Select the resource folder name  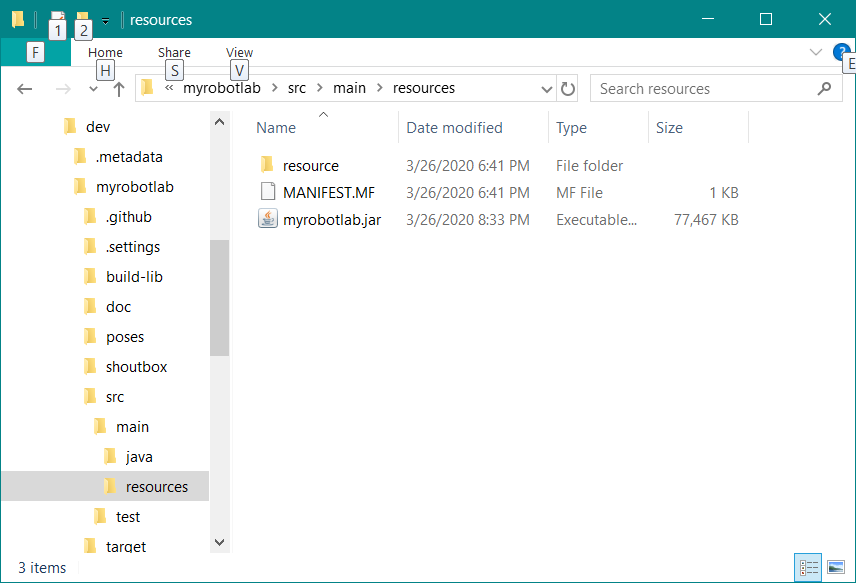311,166
